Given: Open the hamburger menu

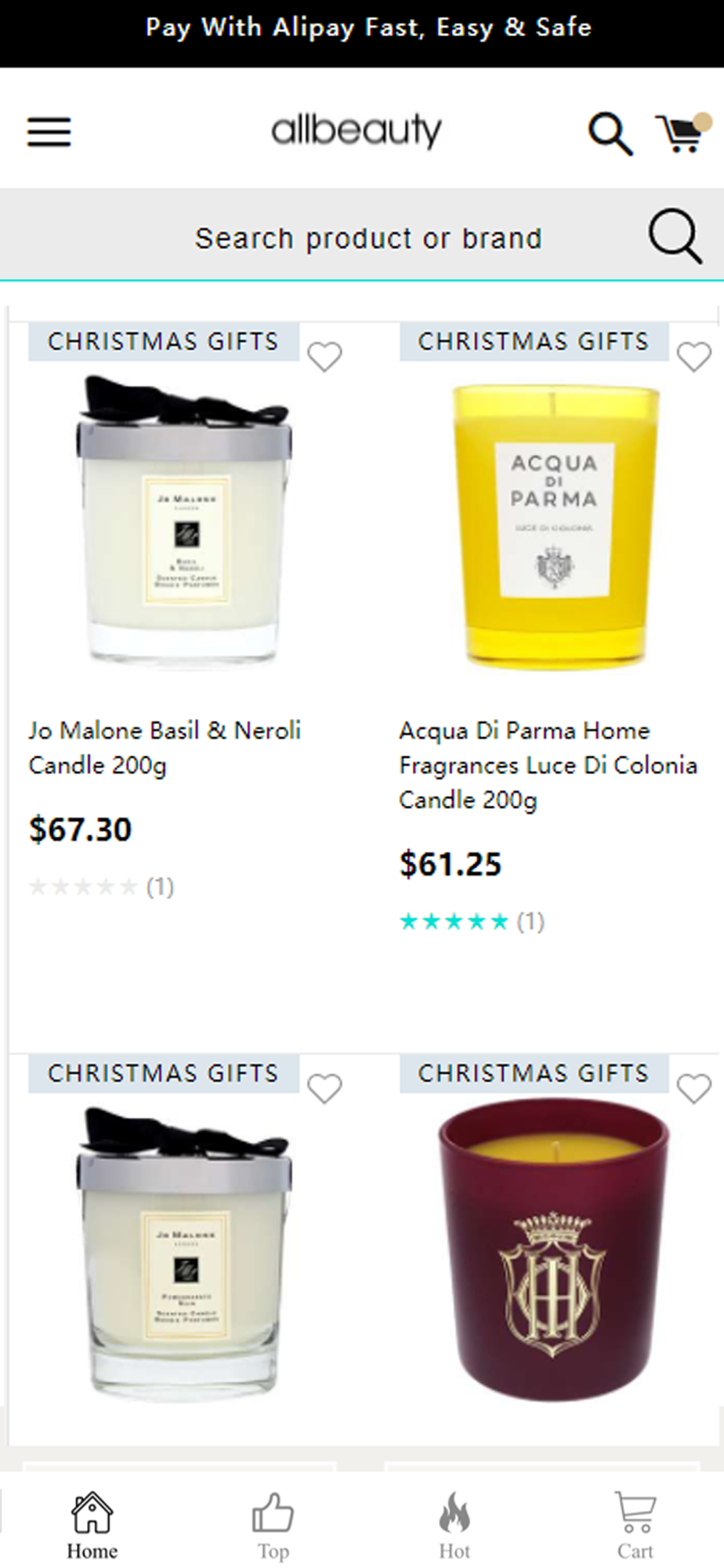Looking at the screenshot, I should click(x=49, y=132).
